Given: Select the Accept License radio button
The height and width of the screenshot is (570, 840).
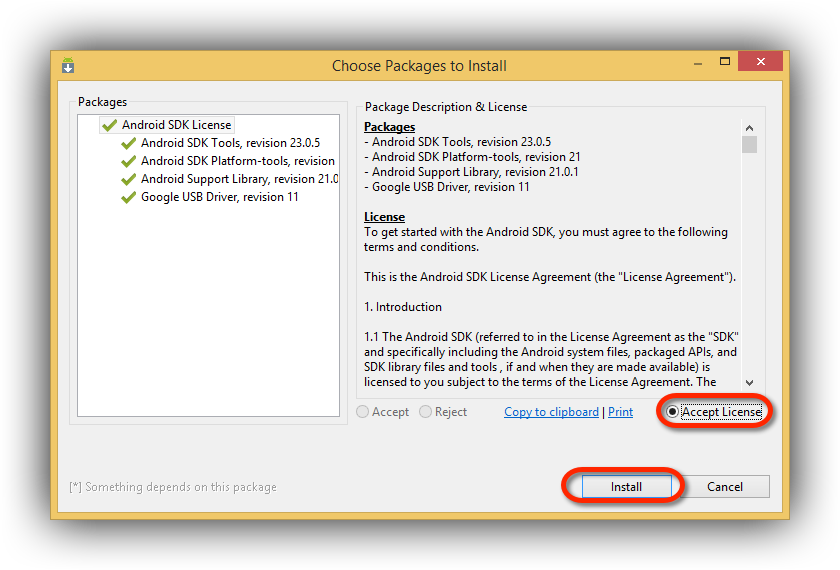Looking at the screenshot, I should pyautogui.click(x=672, y=412).
